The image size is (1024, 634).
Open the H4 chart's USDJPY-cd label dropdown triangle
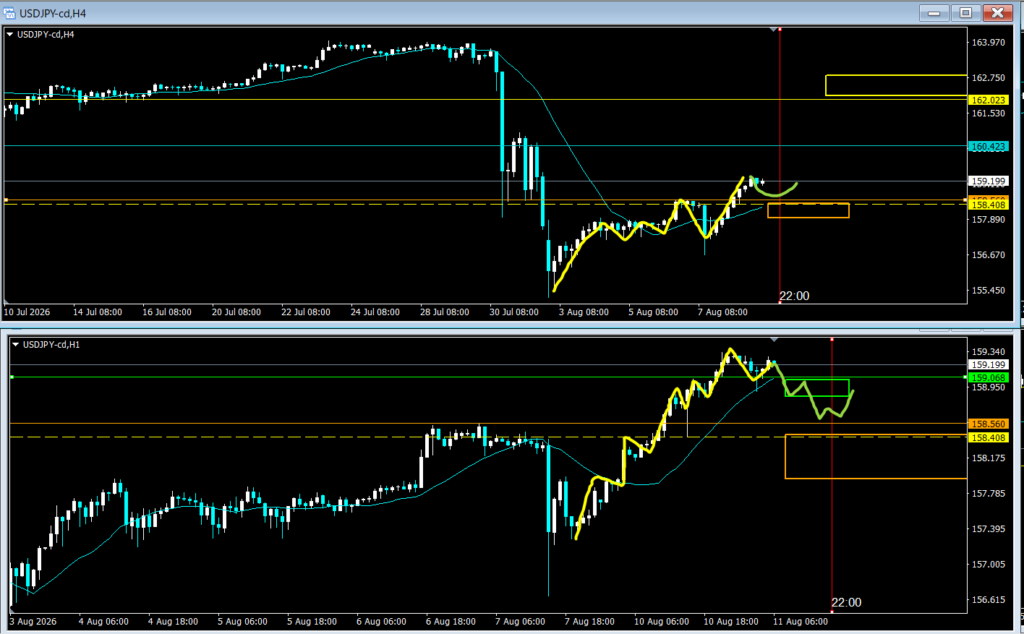point(10,35)
